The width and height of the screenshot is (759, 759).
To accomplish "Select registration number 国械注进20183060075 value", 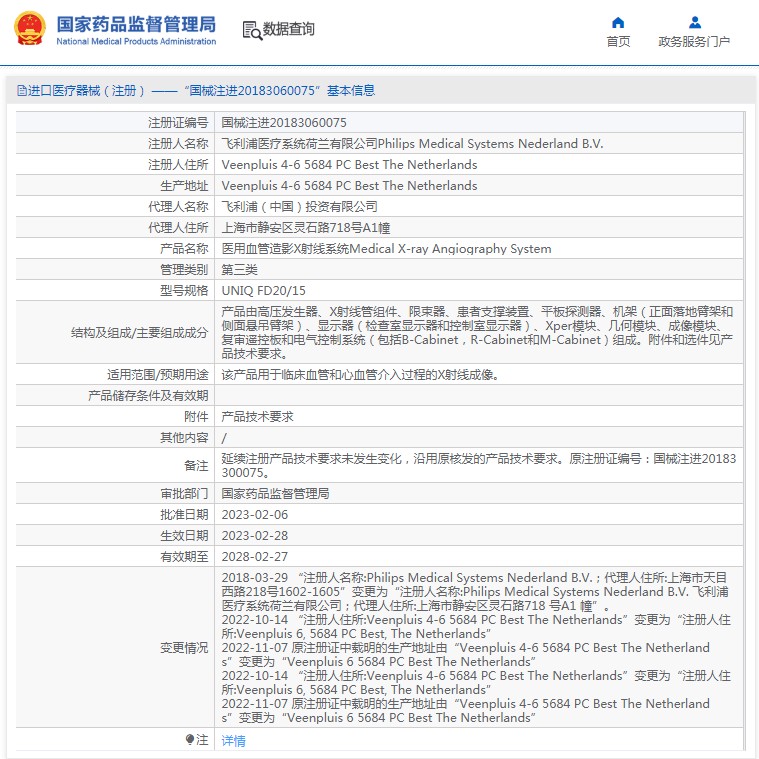I will (x=284, y=122).
